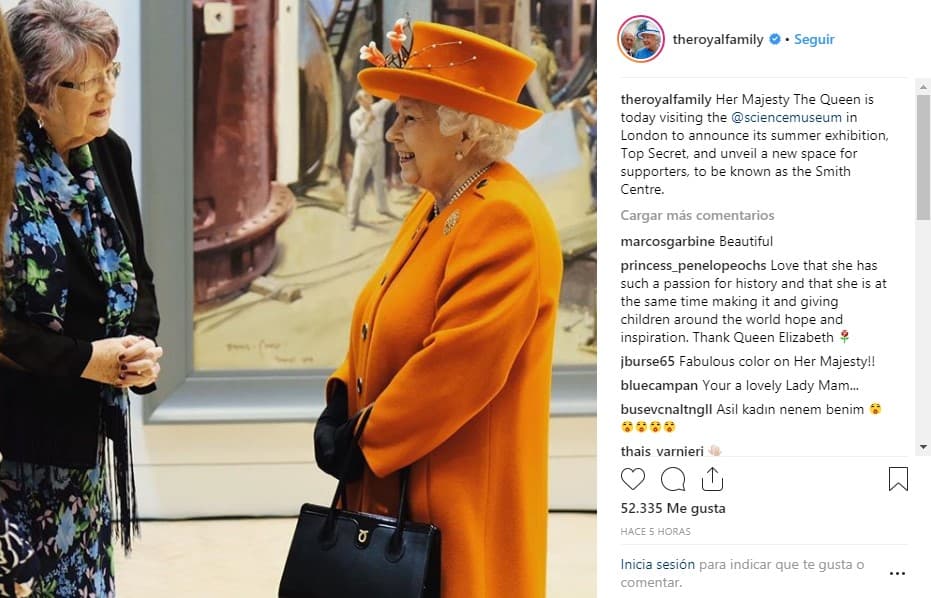Share the post via share icon

(x=712, y=479)
